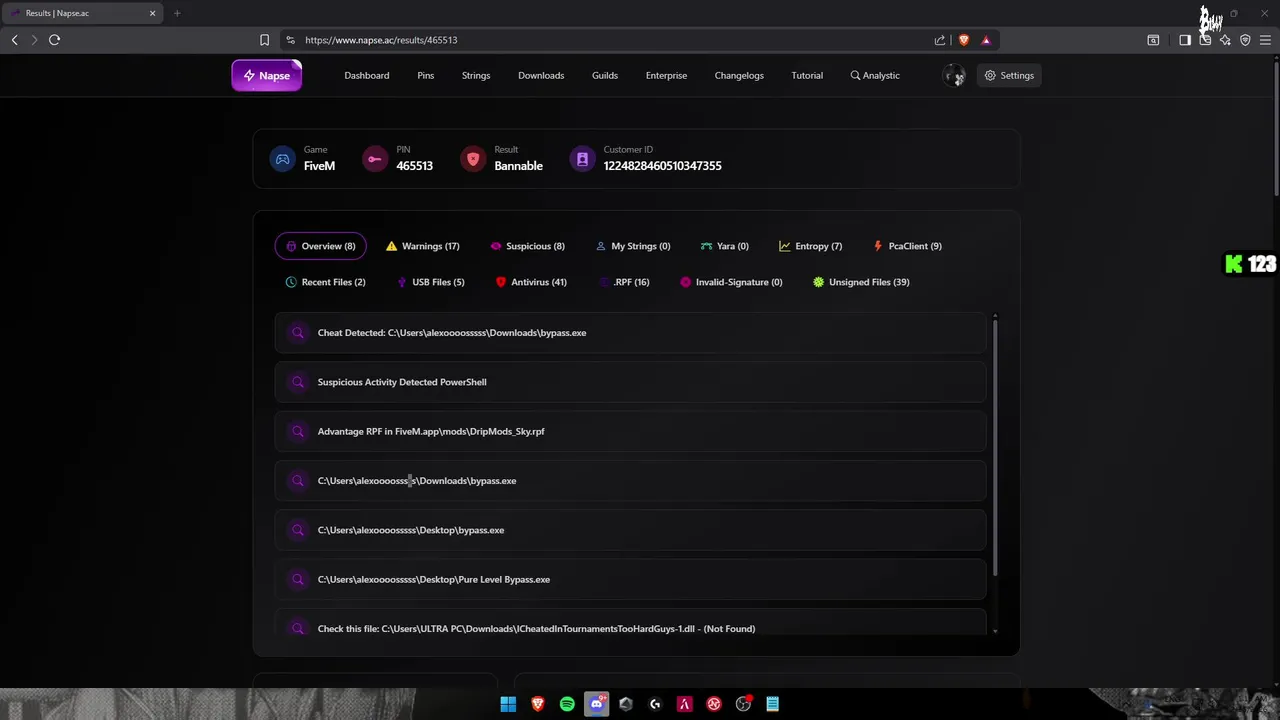Bookmark this page icon
This screenshot has height=720, width=1280.
point(264,40)
